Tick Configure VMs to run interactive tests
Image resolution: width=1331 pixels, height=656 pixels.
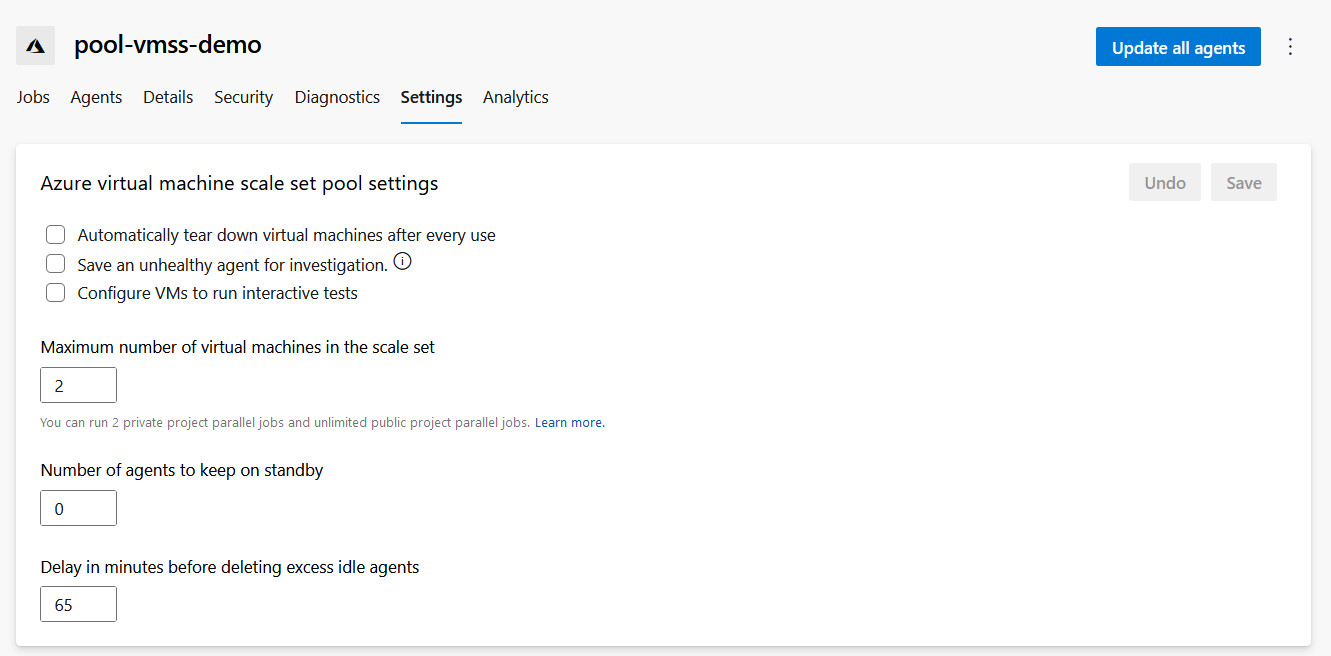pos(56,293)
